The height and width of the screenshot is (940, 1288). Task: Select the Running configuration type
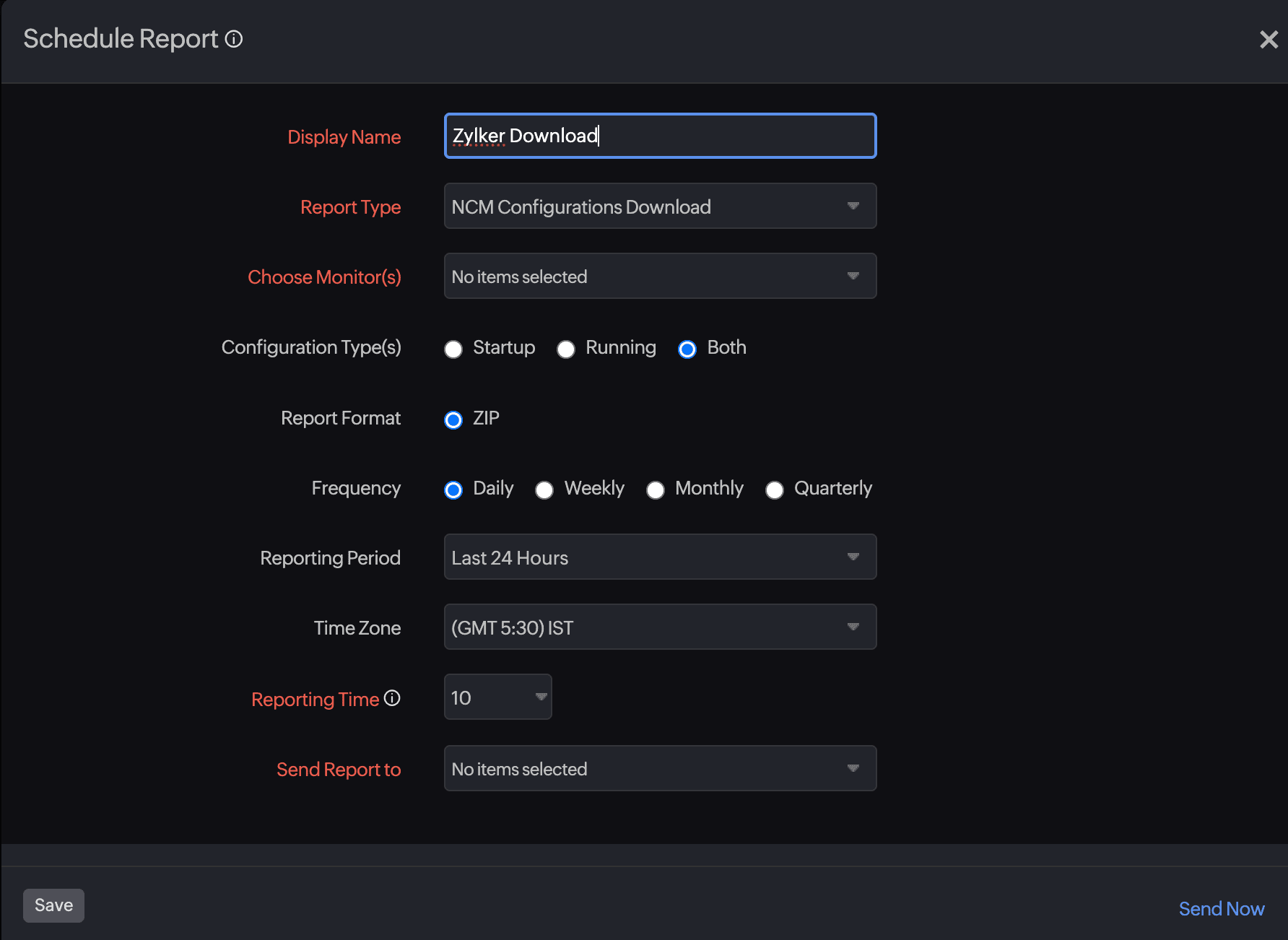tap(566, 349)
